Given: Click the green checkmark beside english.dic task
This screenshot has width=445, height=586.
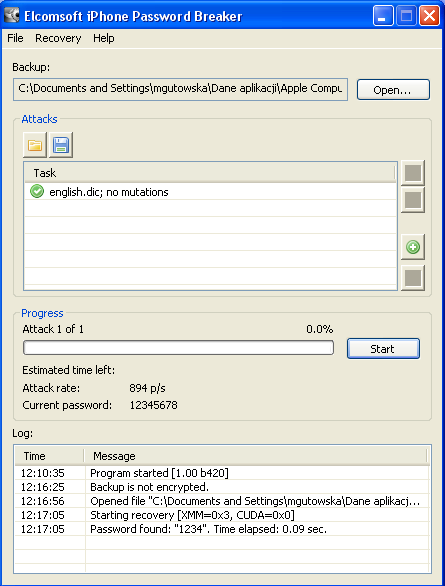Looking at the screenshot, I should 37,191.
